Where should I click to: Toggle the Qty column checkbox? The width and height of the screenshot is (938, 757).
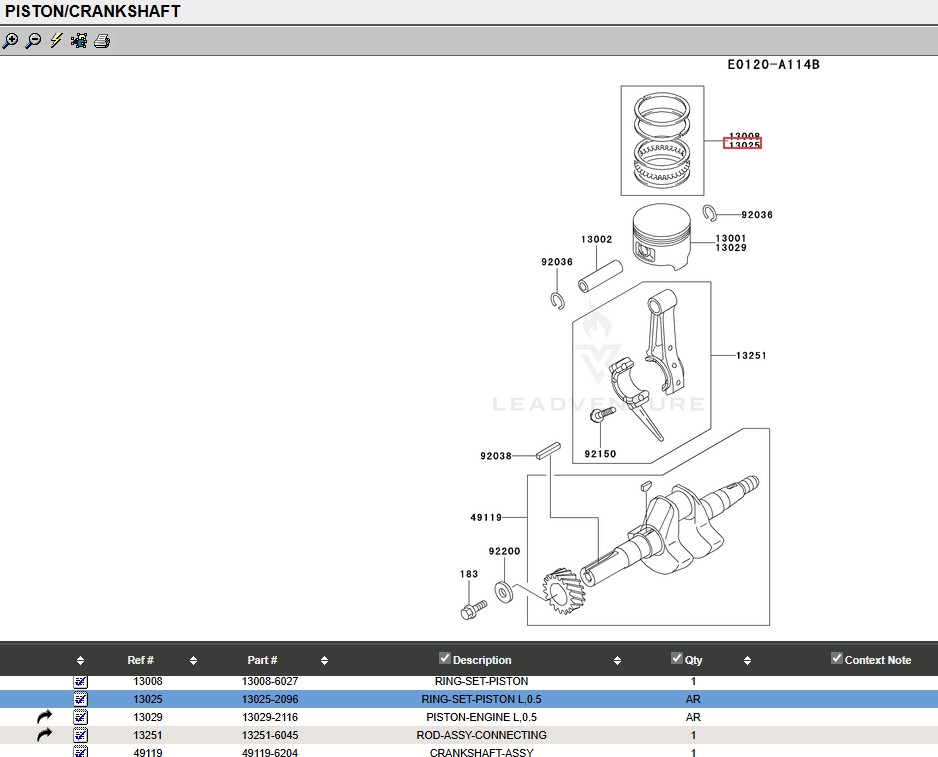677,658
